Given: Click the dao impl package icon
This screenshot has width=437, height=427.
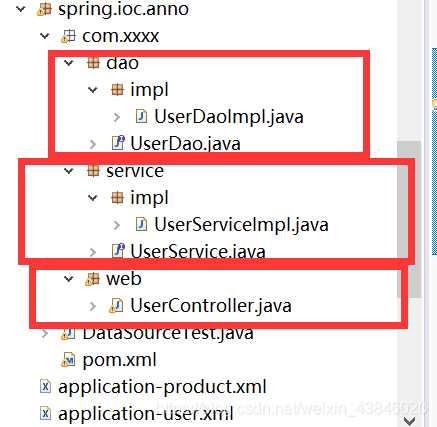Looking at the screenshot, I should (x=117, y=89).
